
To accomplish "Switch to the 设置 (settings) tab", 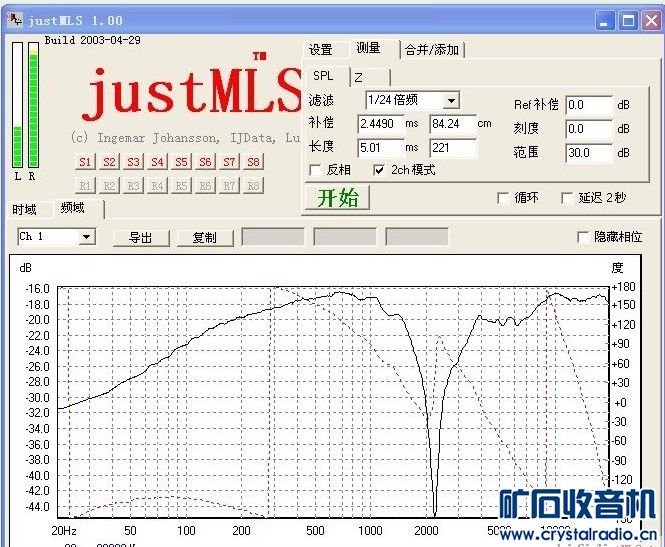I will coord(321,50).
